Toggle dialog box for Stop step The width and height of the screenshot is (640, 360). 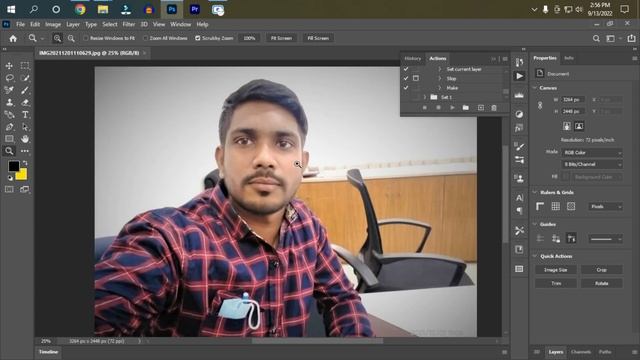click(416, 78)
